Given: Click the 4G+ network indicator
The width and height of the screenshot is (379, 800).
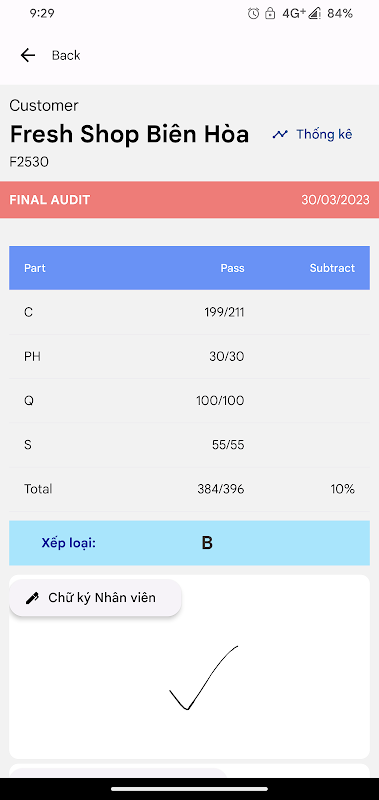Looking at the screenshot, I should [x=294, y=14].
